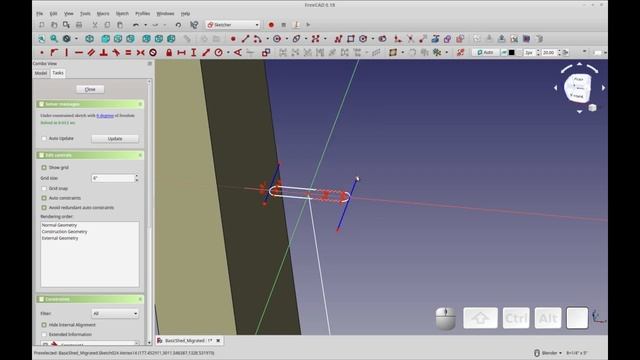Select the create arc tool
The height and width of the screenshot is (360, 640).
(x=258, y=39)
